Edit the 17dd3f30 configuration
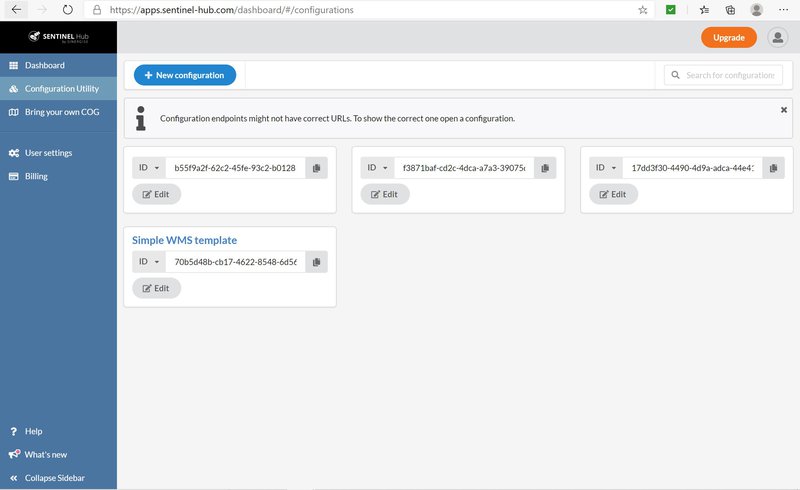The height and width of the screenshot is (490, 800). coord(613,194)
